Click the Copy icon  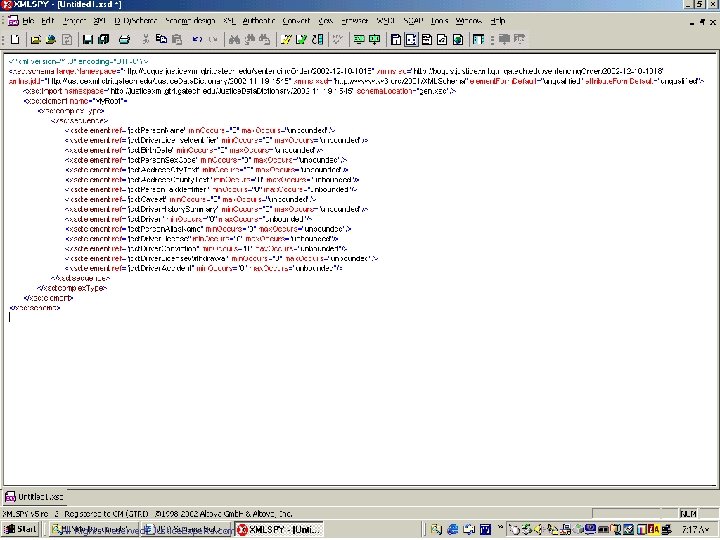pyautogui.click(x=161, y=39)
